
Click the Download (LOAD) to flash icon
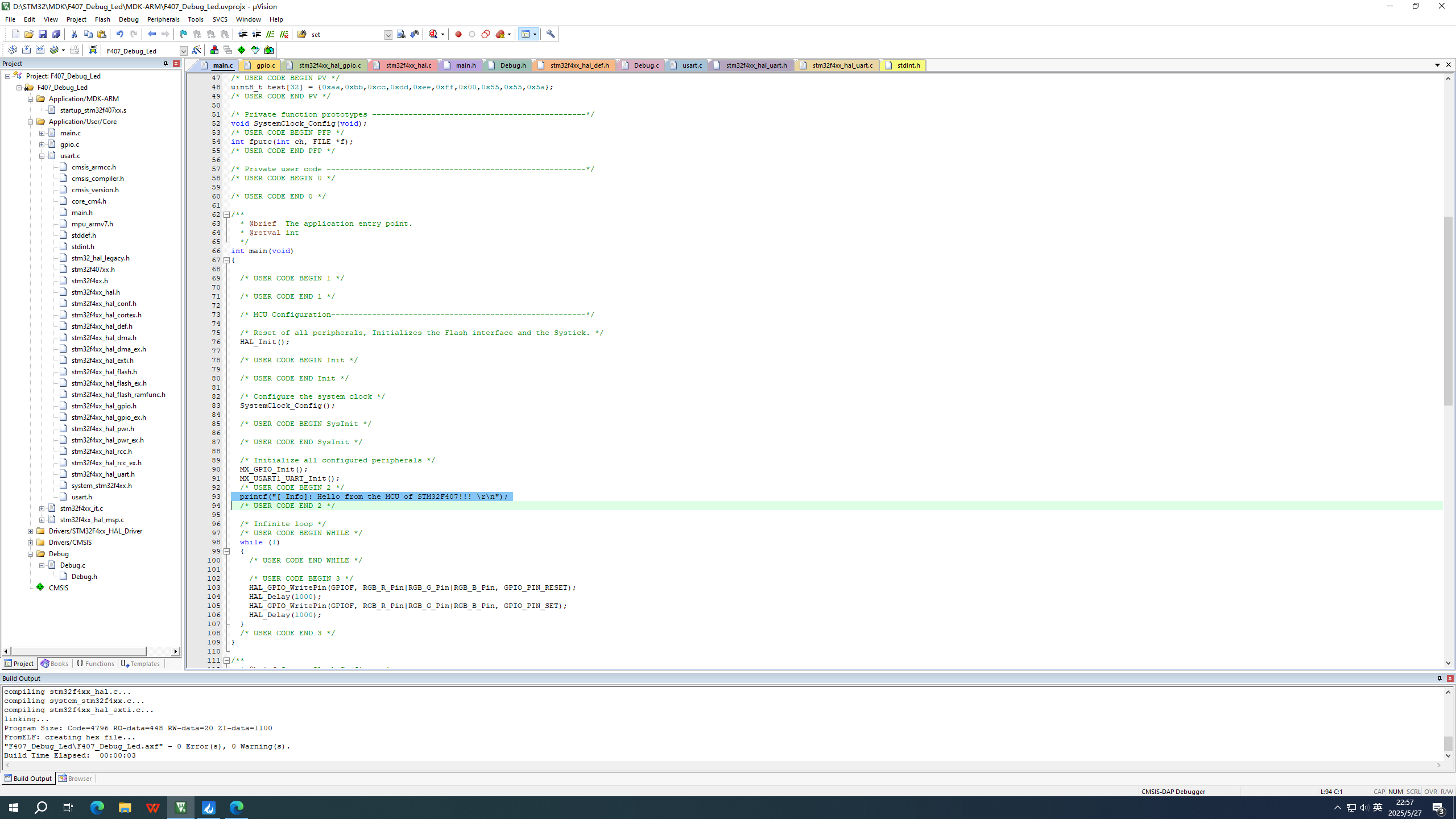[x=93, y=50]
